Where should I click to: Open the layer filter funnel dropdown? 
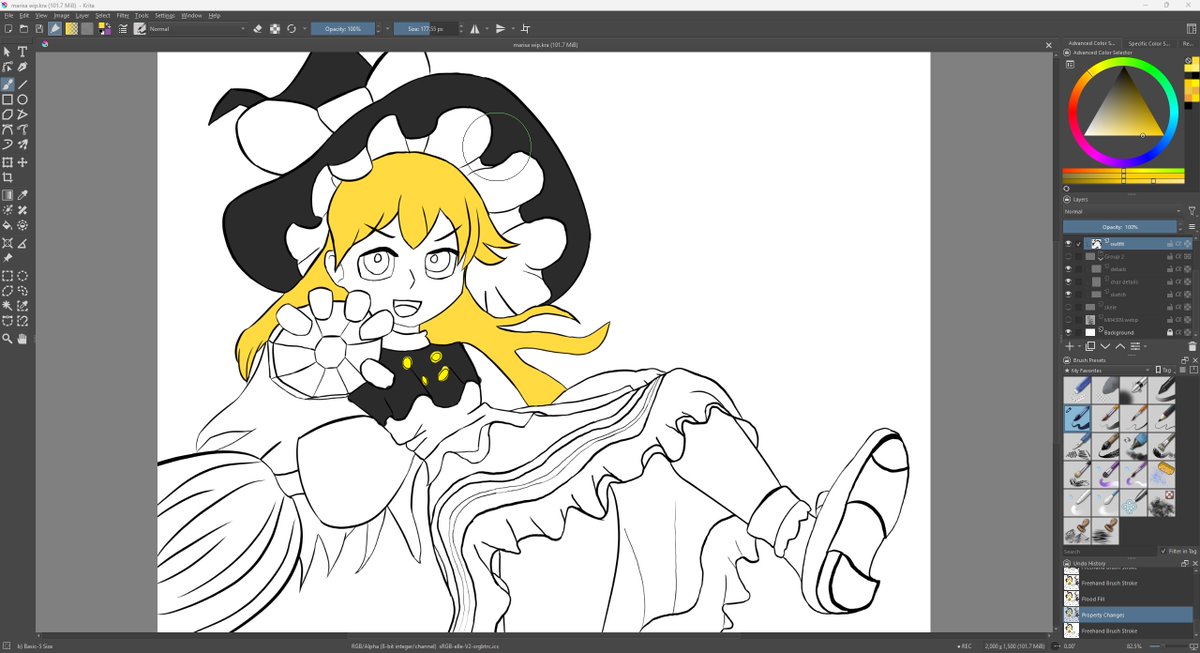pyautogui.click(x=1192, y=211)
